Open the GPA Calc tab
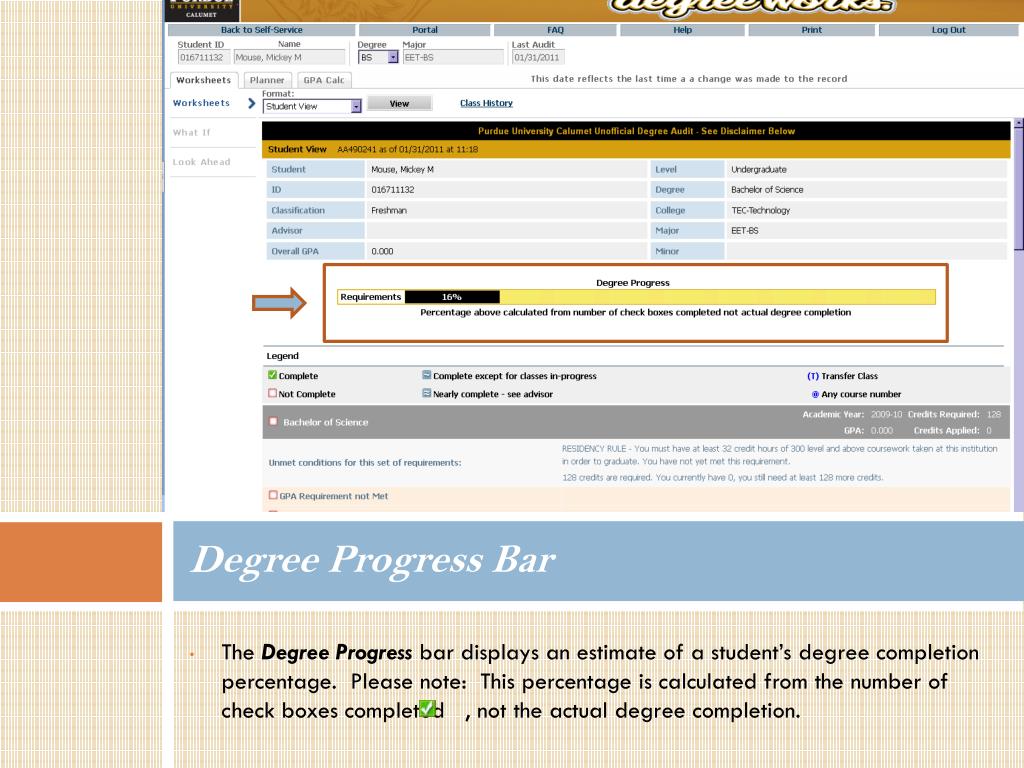Image resolution: width=1024 pixels, height=768 pixels. (324, 80)
